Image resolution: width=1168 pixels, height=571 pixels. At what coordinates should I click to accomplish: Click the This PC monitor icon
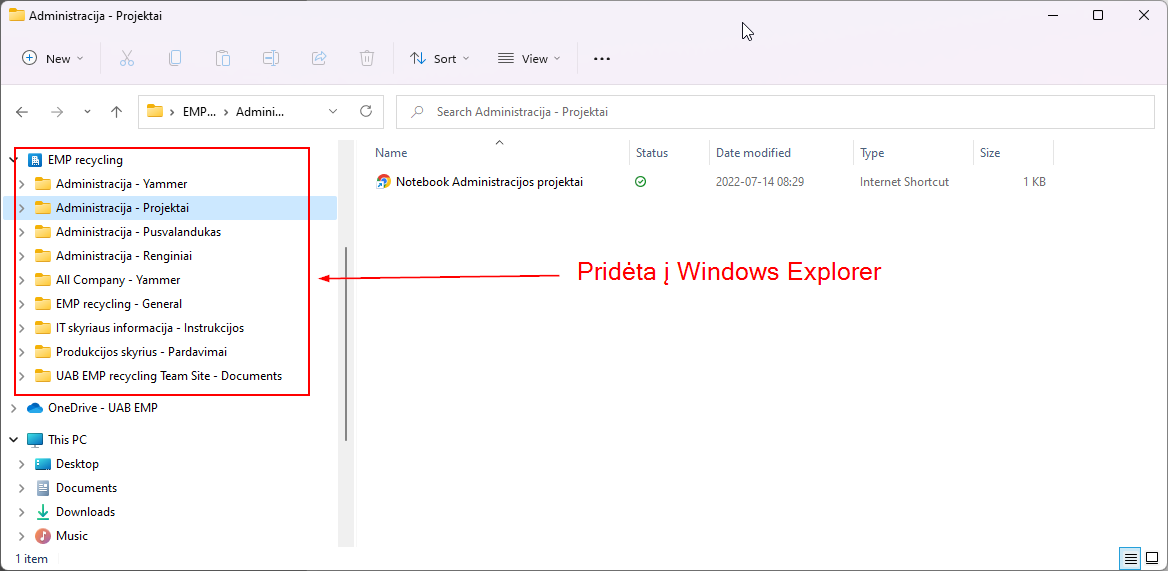click(34, 440)
